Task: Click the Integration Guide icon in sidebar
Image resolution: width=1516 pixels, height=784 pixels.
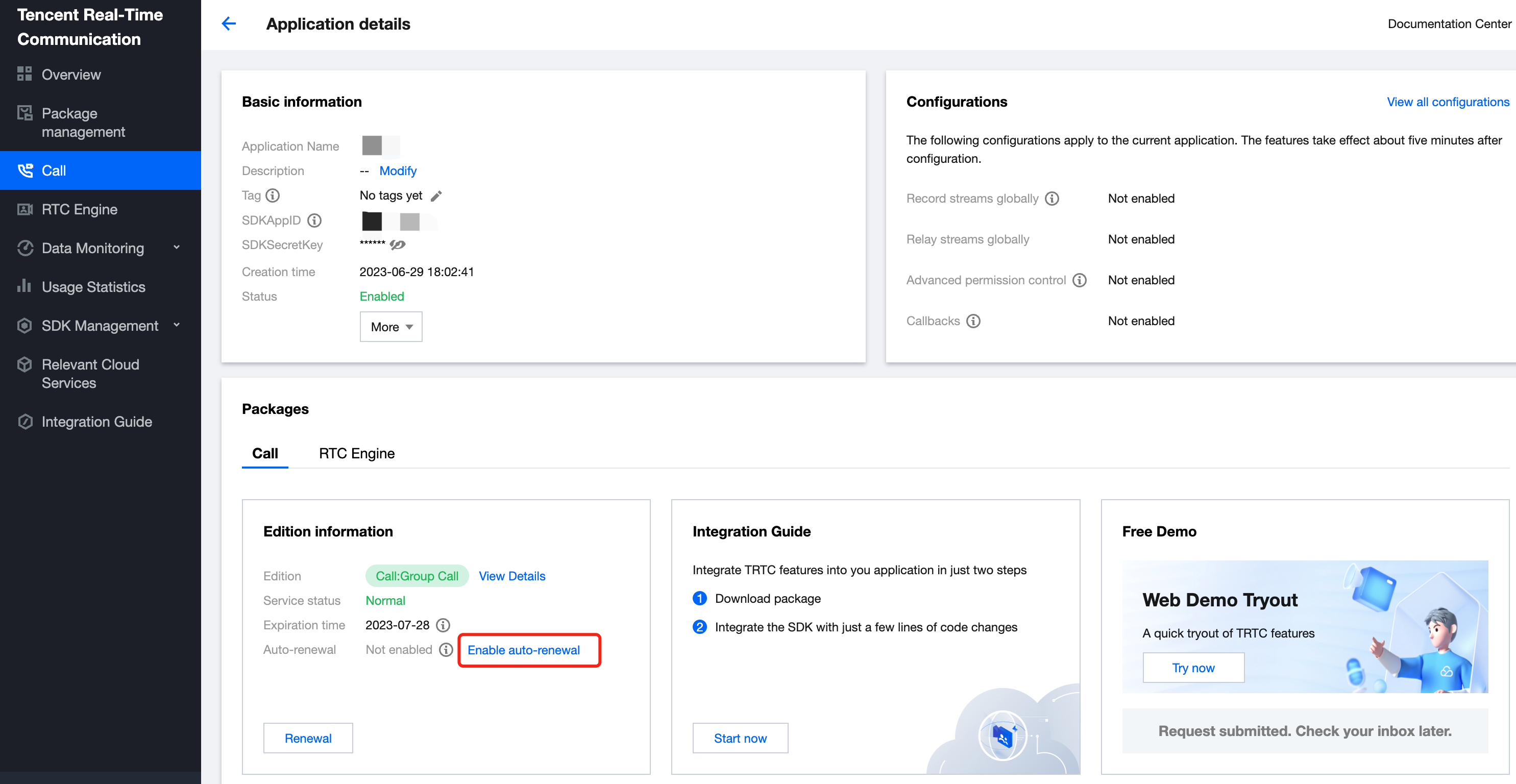Action: (x=25, y=422)
